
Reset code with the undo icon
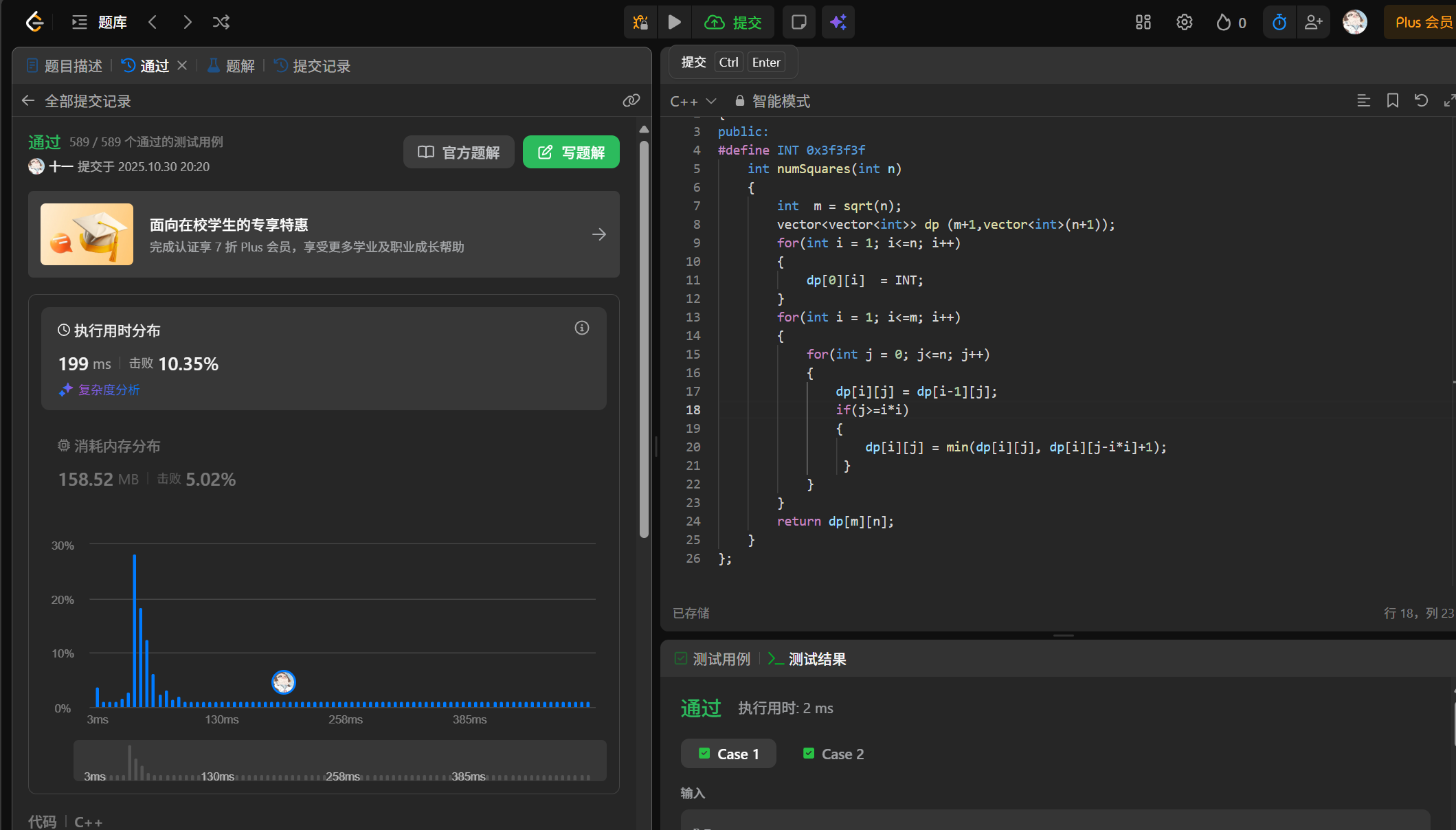coord(1421,101)
